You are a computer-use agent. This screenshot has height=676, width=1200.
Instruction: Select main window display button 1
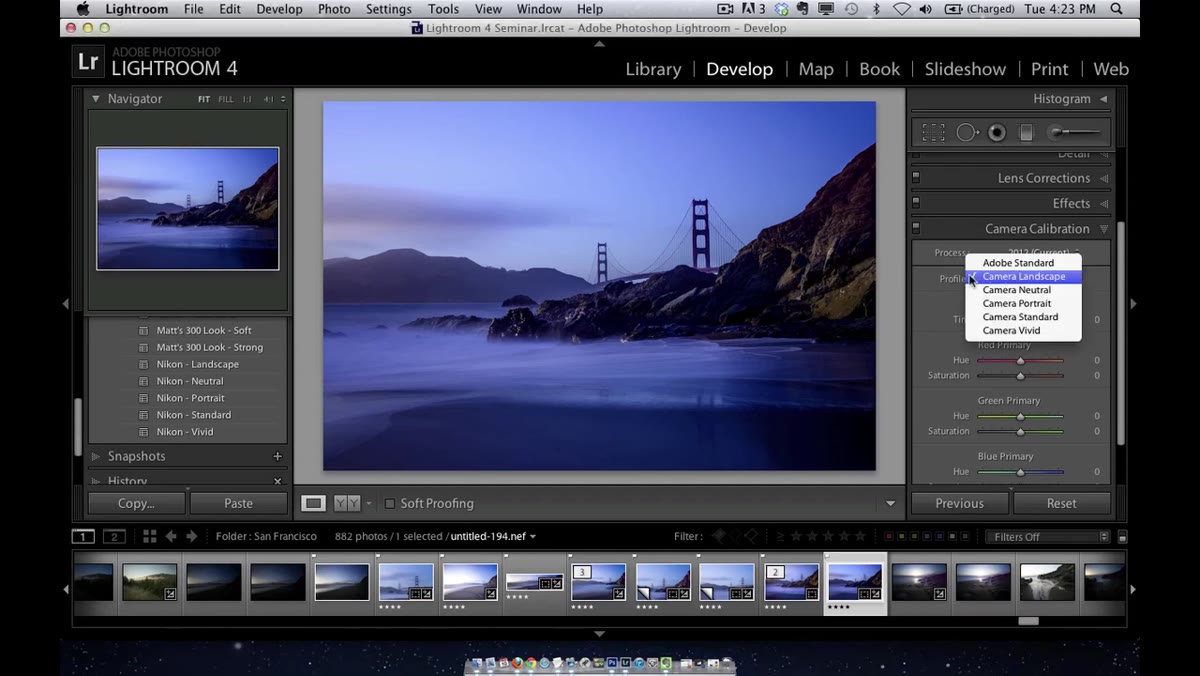point(83,536)
